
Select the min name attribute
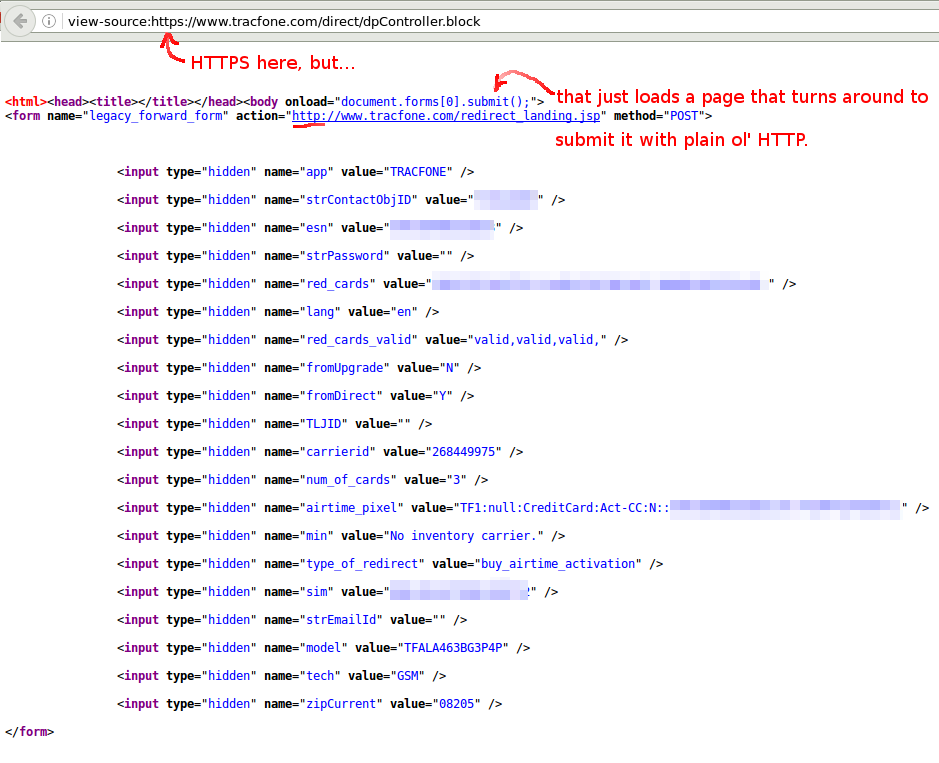point(317,536)
